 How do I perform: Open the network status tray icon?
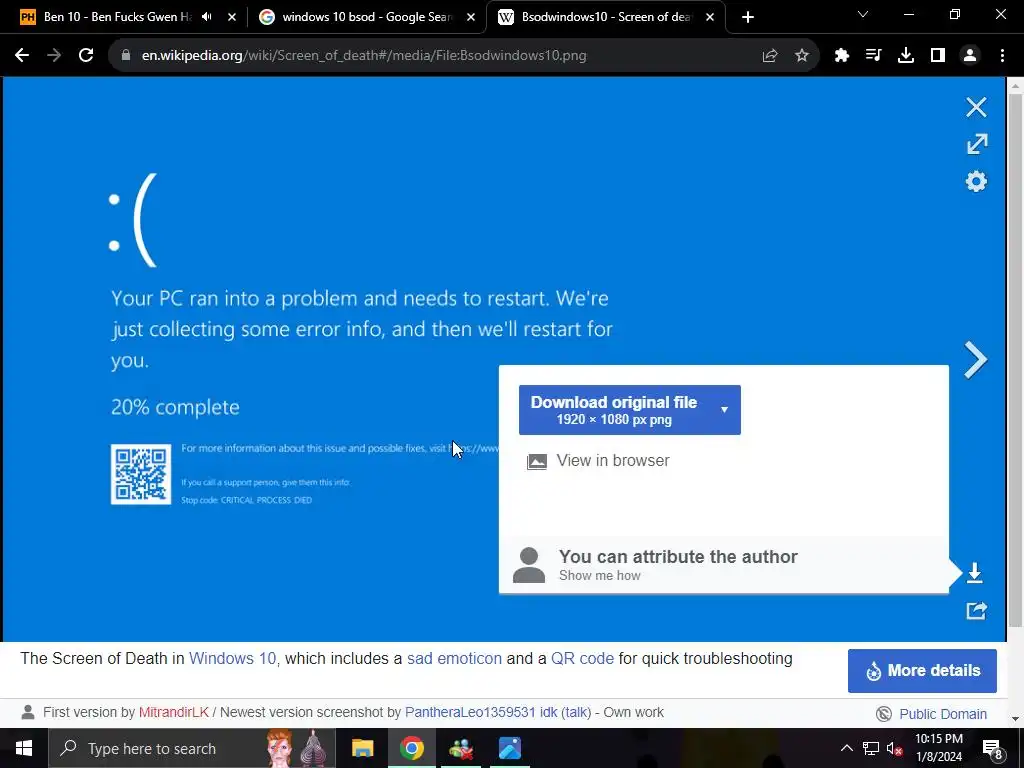tap(871, 748)
